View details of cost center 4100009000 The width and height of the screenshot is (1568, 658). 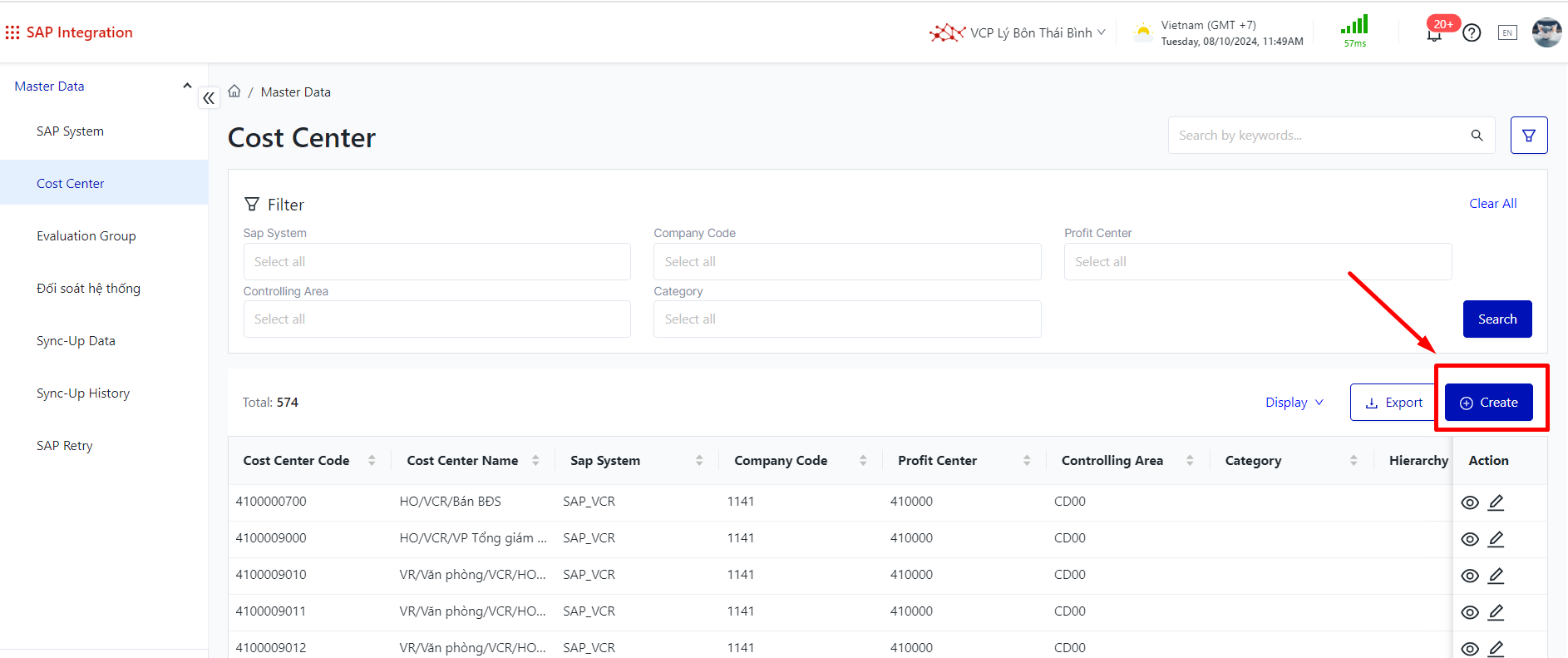(x=1470, y=539)
